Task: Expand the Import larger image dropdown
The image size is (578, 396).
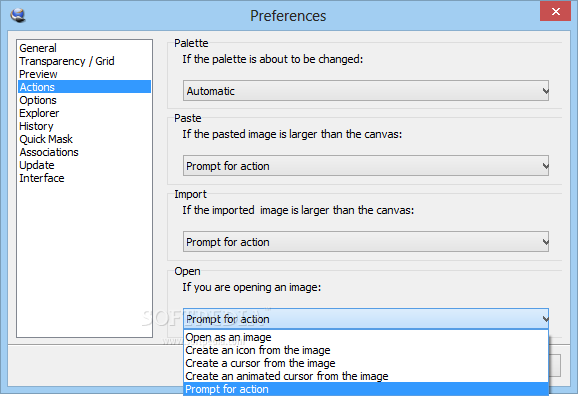Action: [366, 242]
